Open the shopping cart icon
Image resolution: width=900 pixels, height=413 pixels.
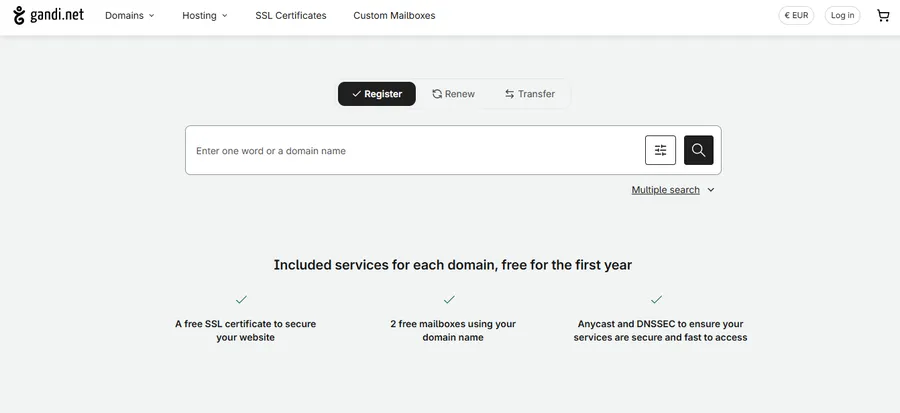coord(883,15)
